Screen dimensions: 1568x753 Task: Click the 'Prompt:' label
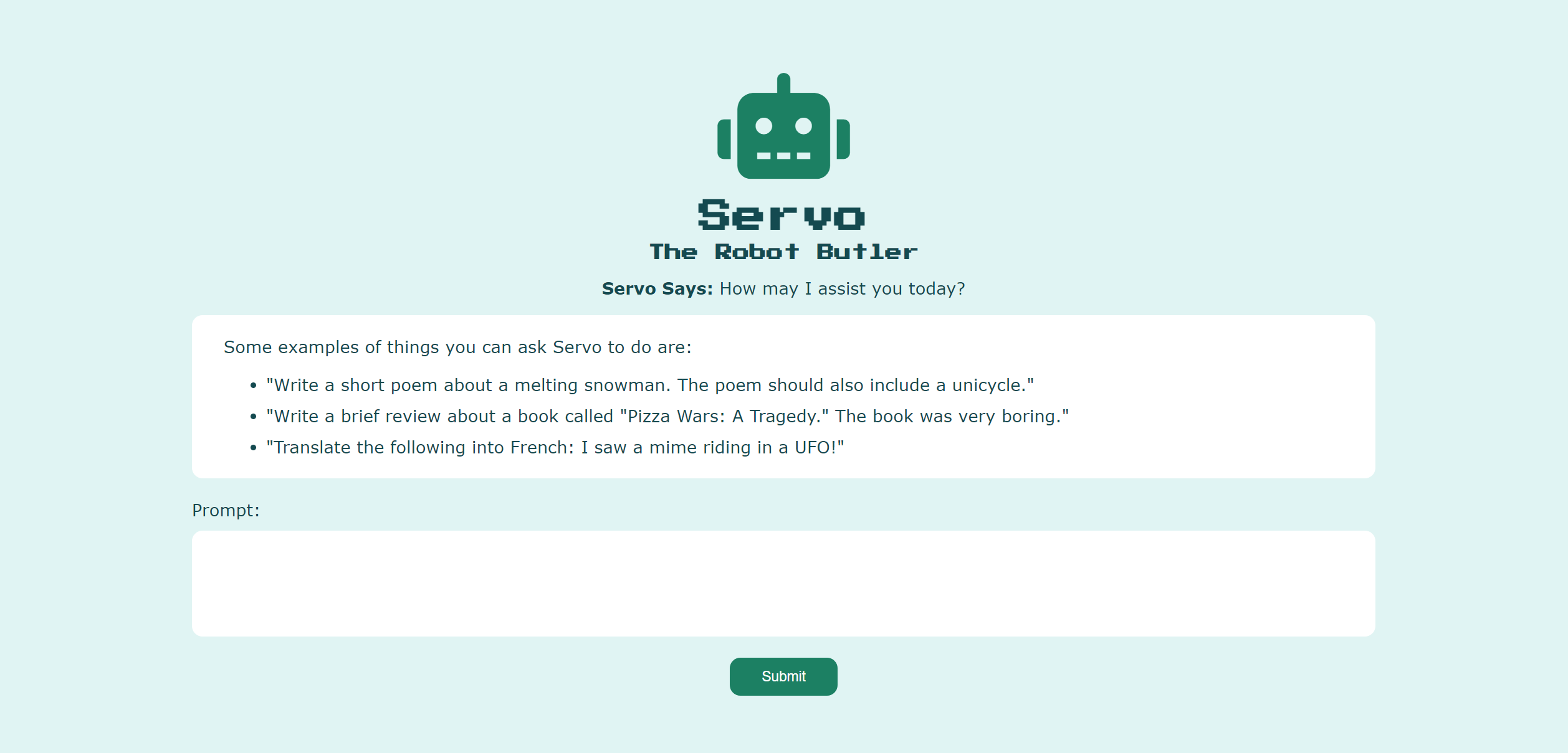coord(225,510)
